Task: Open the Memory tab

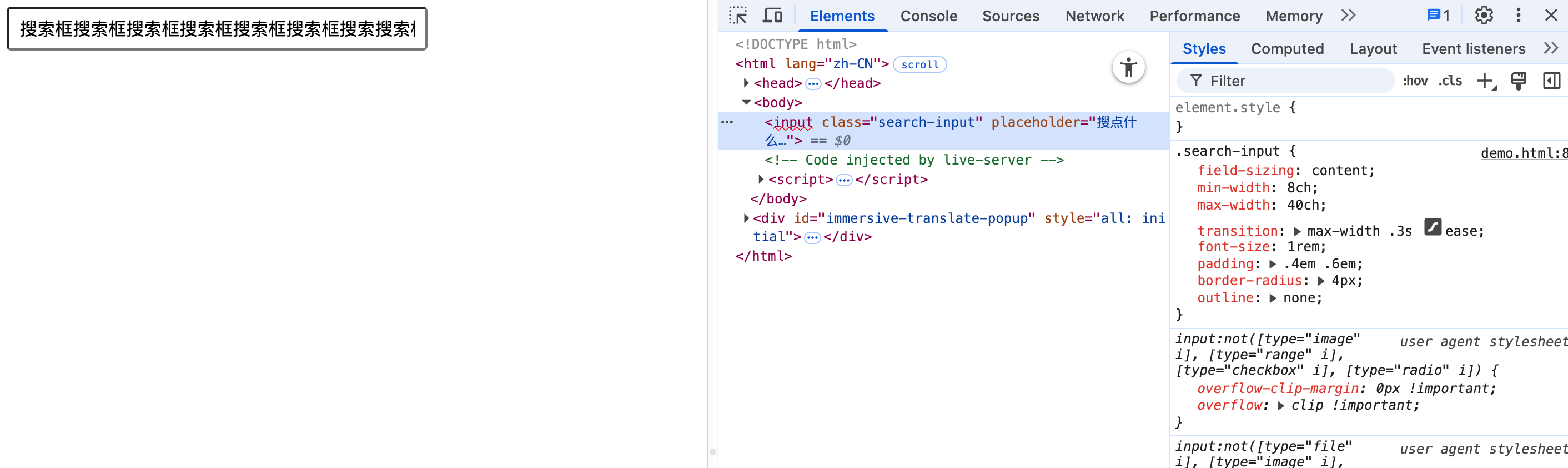Action: click(x=1294, y=16)
